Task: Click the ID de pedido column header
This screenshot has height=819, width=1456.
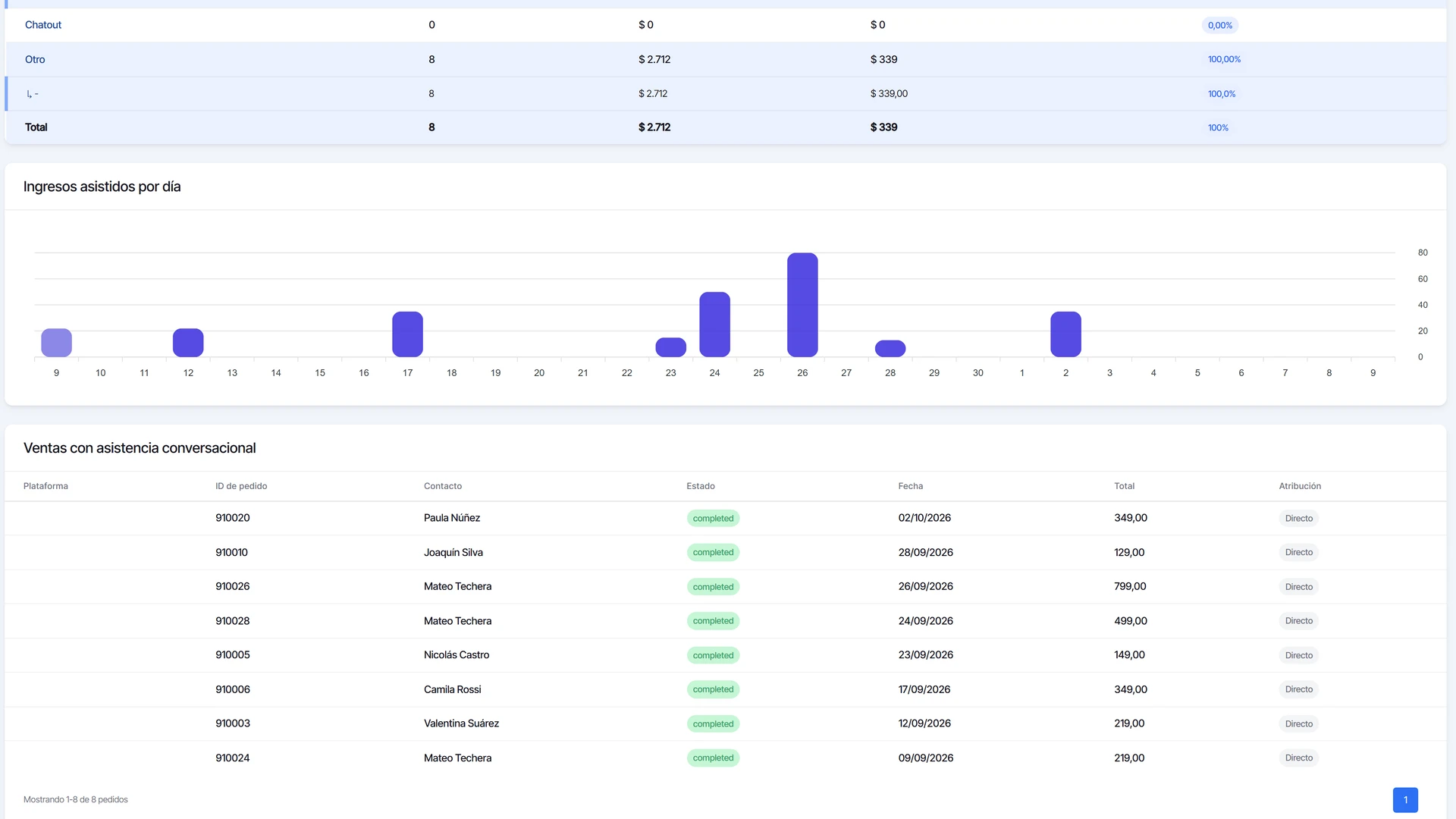Action: point(241,486)
